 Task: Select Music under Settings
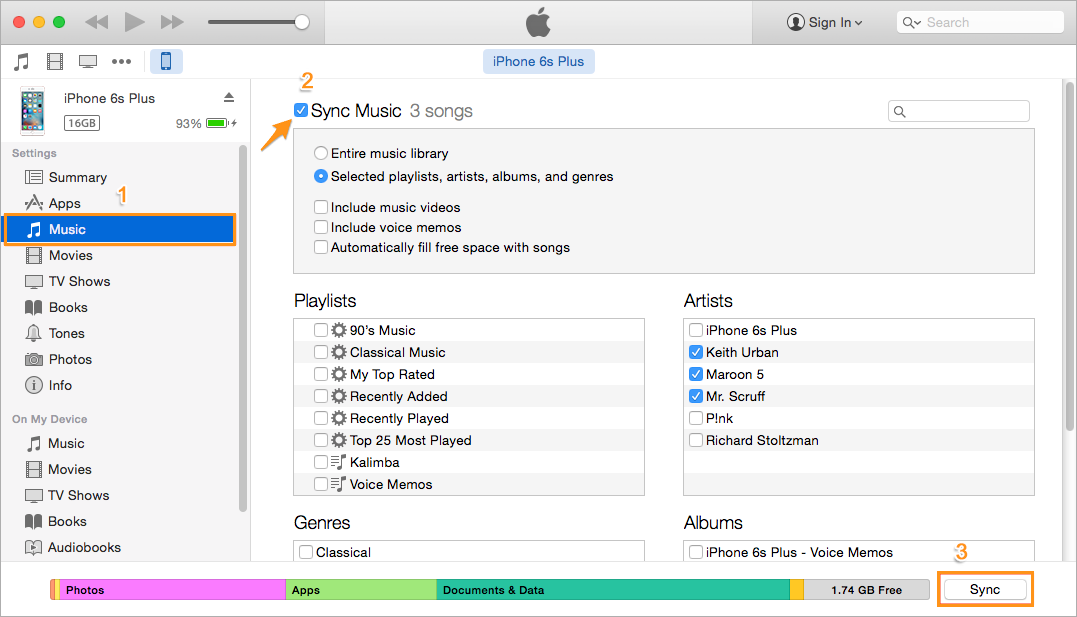(120, 229)
